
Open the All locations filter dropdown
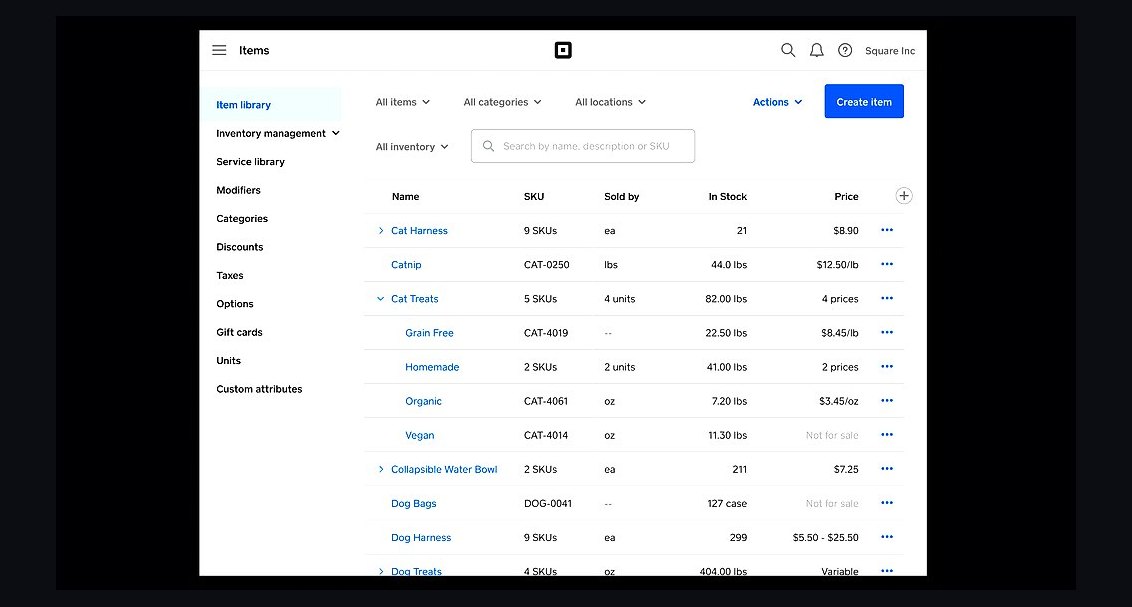(x=611, y=102)
